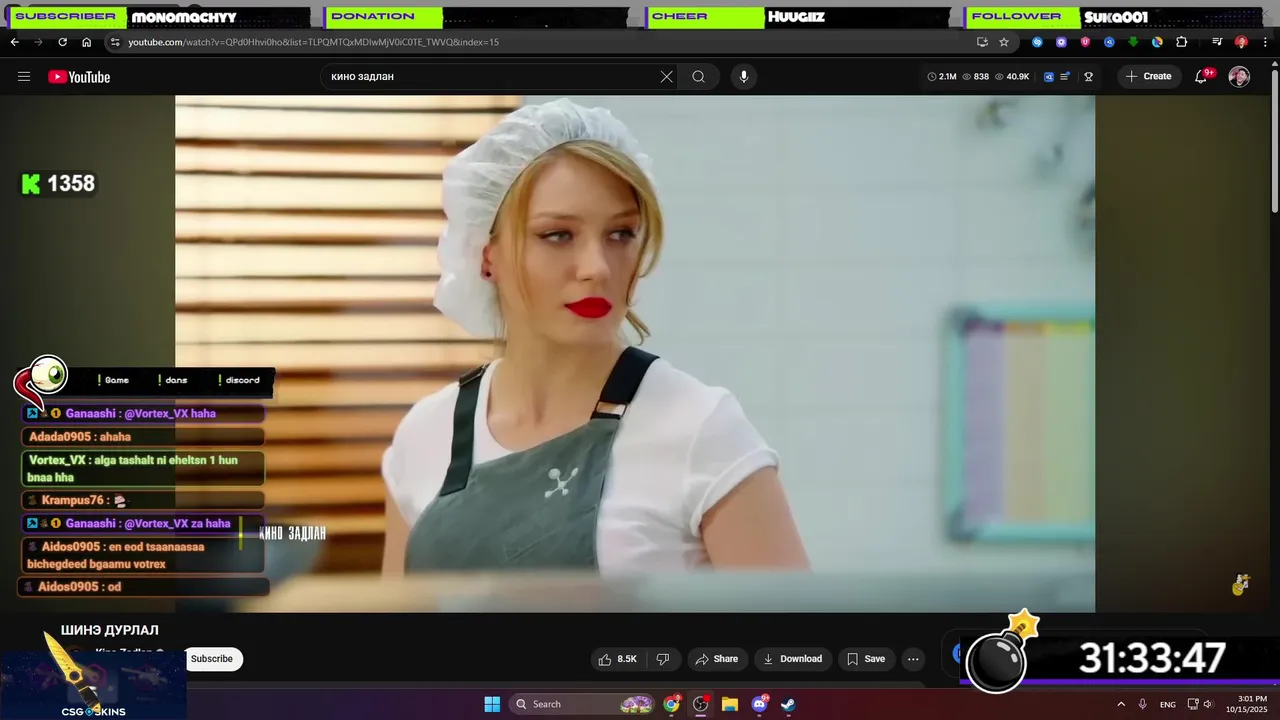Click the 838 views stat
The width and height of the screenshot is (1280, 720).
pyautogui.click(x=975, y=77)
